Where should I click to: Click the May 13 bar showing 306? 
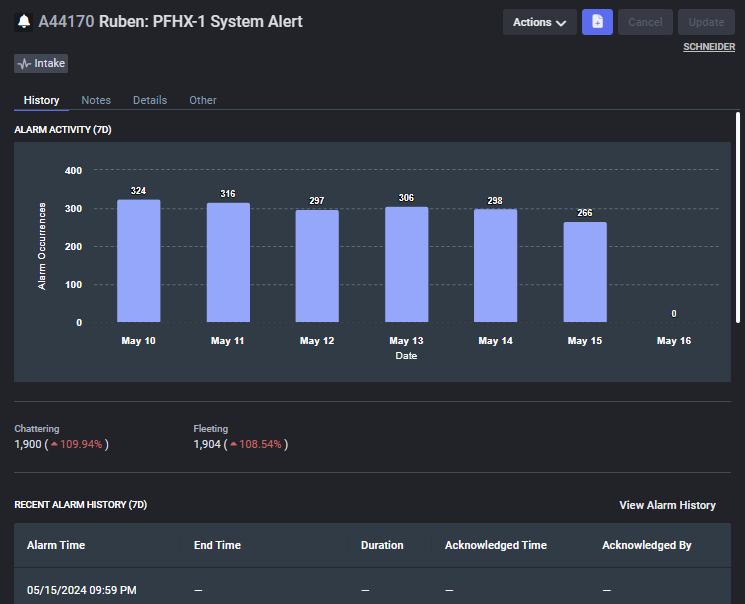[x=406, y=264]
